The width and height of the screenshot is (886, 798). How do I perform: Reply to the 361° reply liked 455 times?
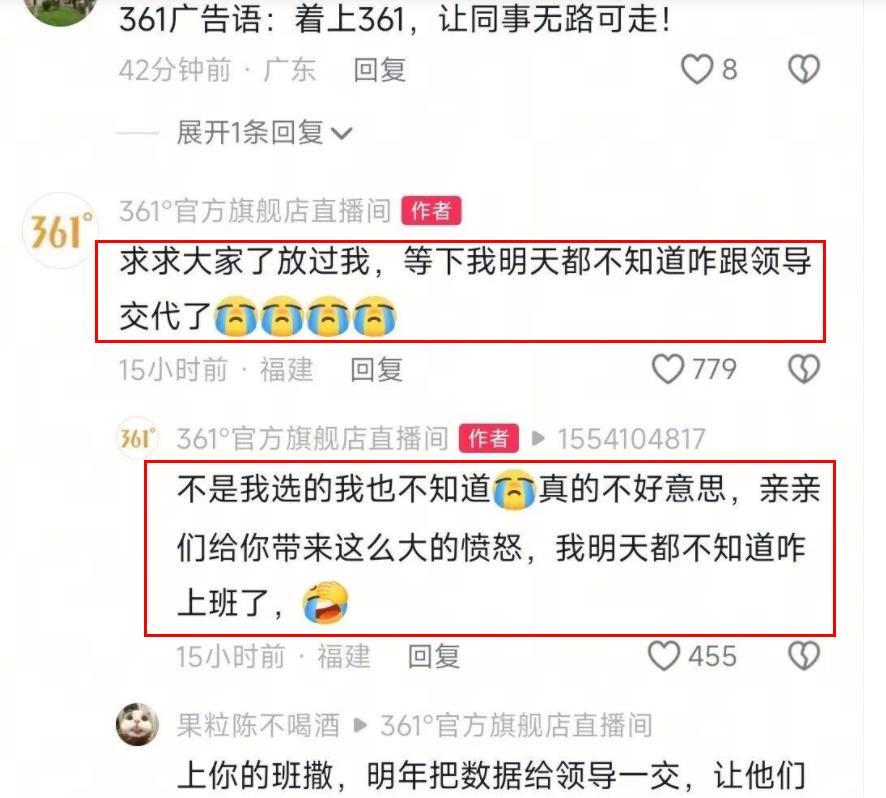point(434,656)
